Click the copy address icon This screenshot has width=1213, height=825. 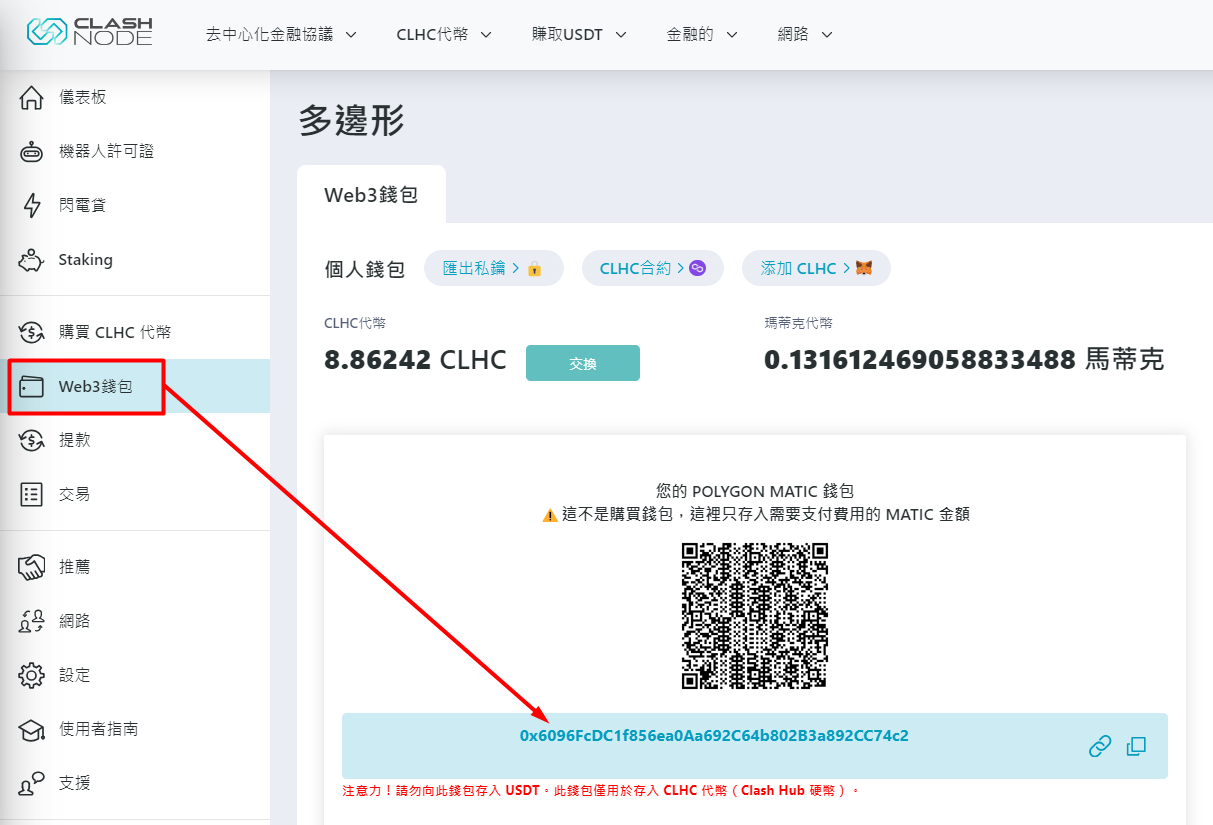[1136, 746]
